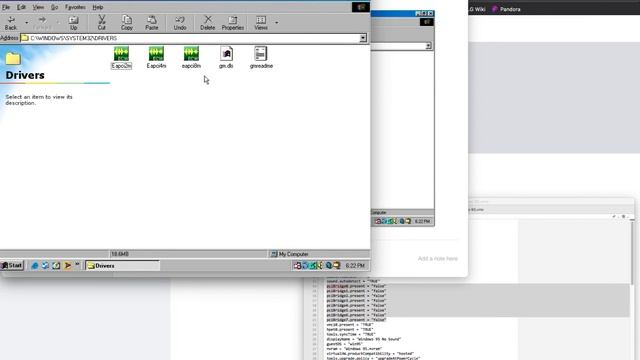Click the Add a note here field
Screen dimensions: 640x360
click(438, 258)
